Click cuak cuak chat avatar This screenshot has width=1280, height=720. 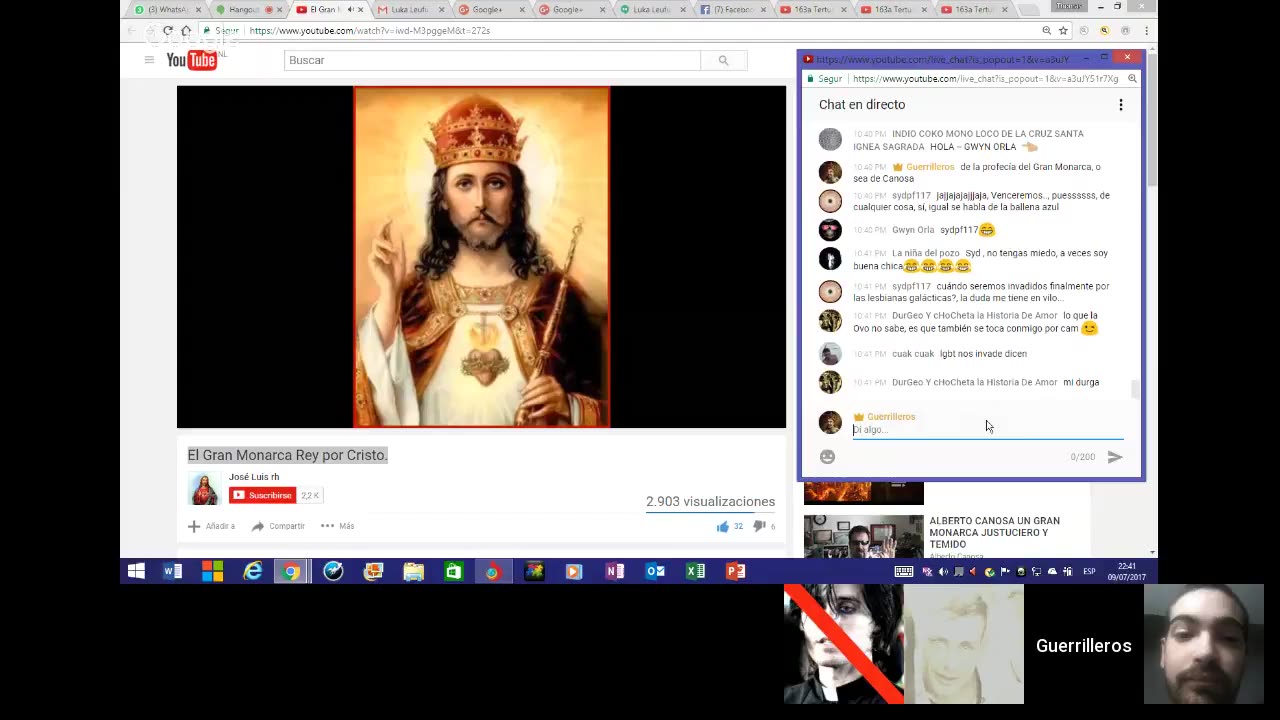pyautogui.click(x=830, y=354)
